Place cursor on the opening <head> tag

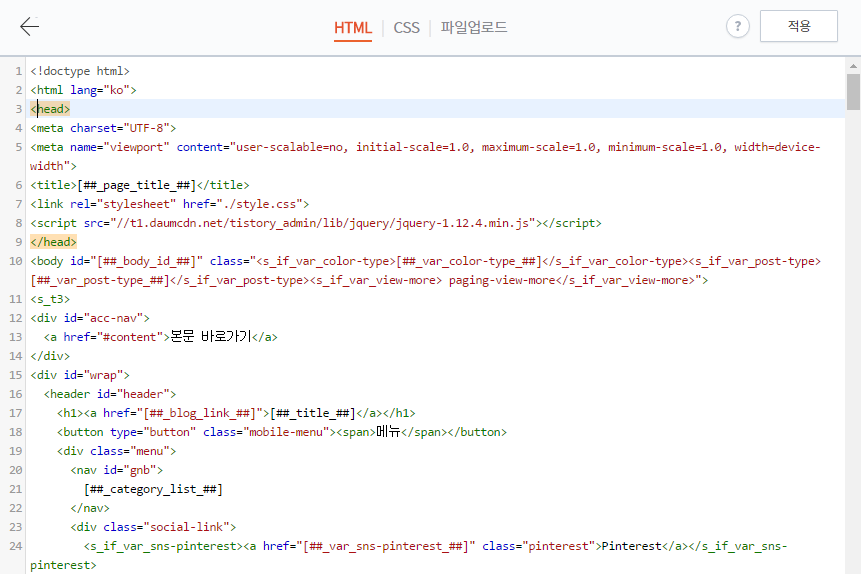tap(50, 109)
